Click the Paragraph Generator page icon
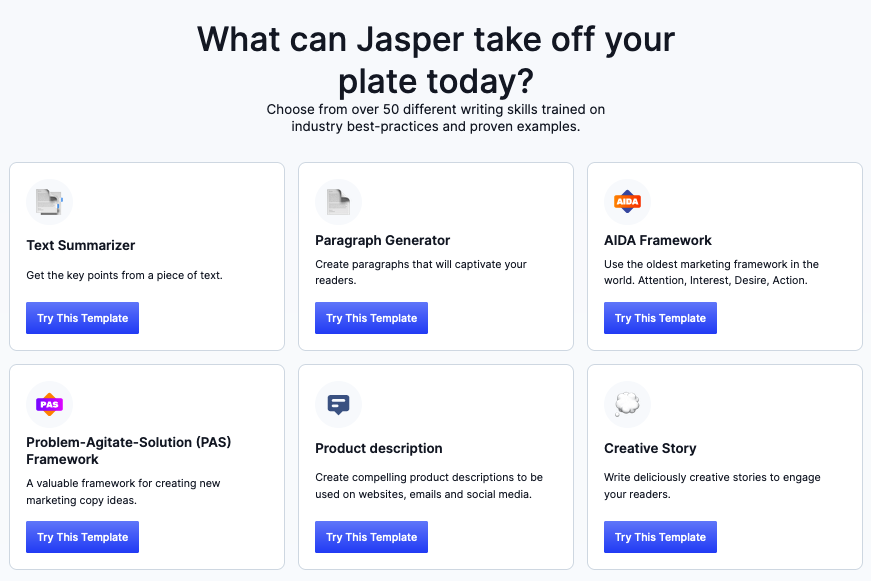The width and height of the screenshot is (871, 581). 338,202
